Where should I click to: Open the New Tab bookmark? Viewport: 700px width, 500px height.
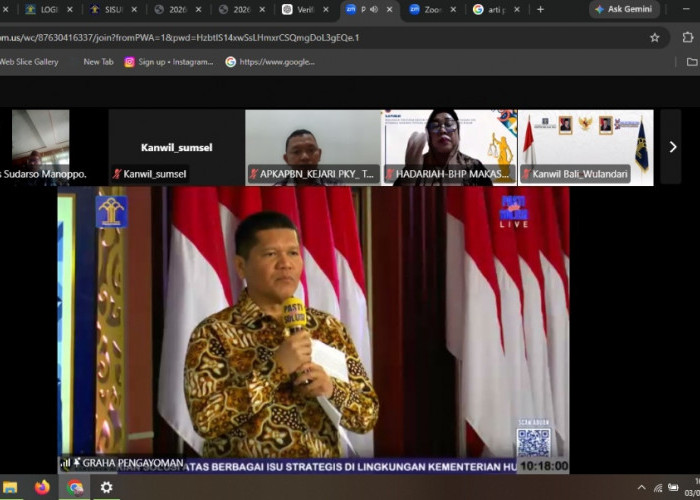point(98,62)
